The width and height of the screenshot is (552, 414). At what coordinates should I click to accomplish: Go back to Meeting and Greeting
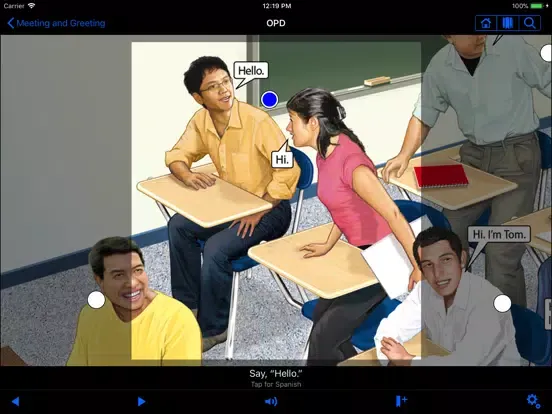[56, 23]
